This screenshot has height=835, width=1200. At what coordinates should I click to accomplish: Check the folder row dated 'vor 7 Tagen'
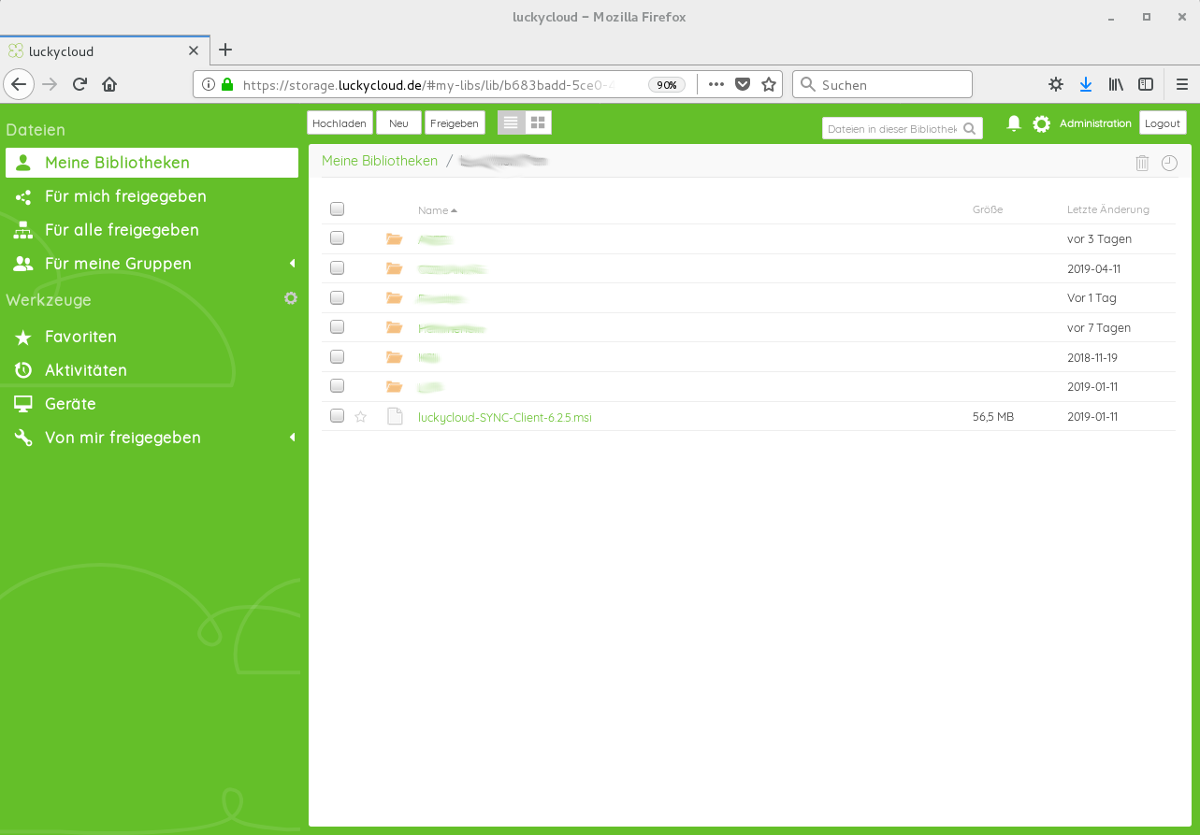337,327
